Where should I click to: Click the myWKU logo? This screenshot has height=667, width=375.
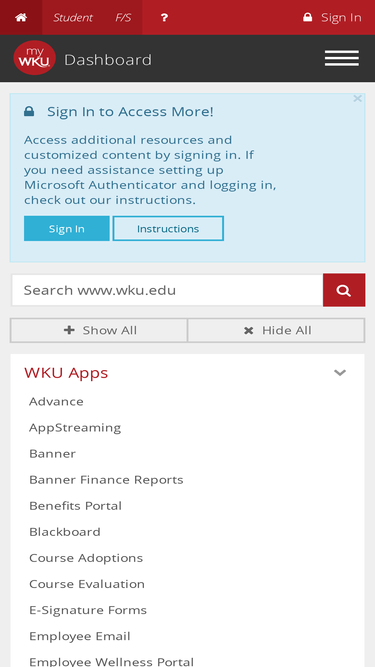point(34,58)
